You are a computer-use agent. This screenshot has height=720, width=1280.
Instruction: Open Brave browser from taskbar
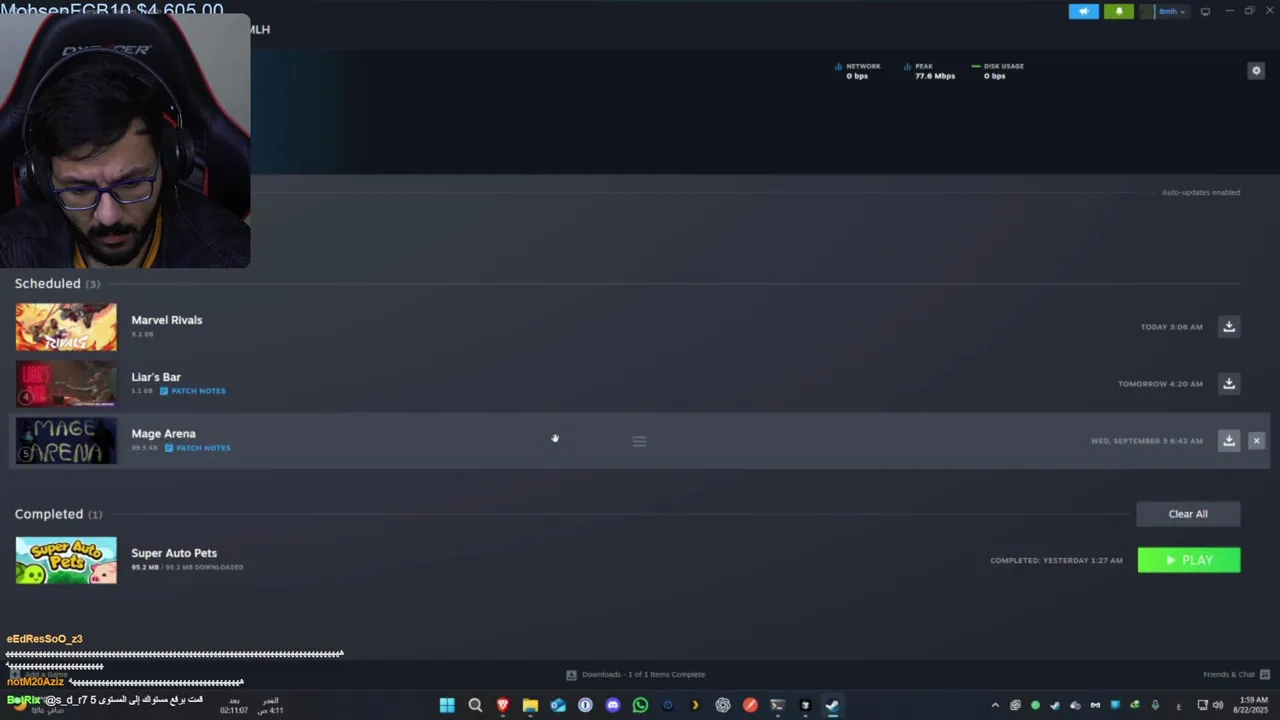tap(503, 705)
